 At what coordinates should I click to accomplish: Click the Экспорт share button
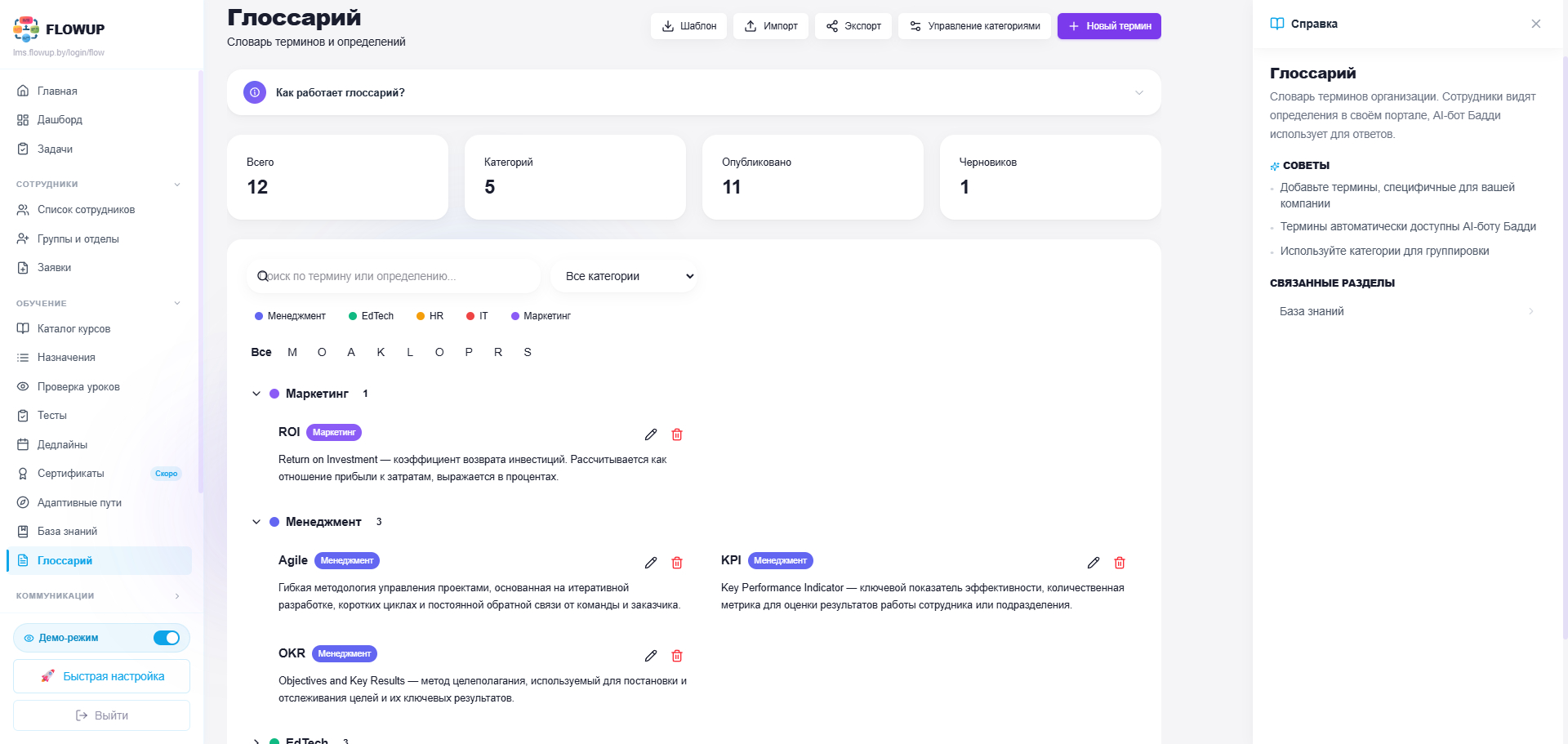point(853,26)
